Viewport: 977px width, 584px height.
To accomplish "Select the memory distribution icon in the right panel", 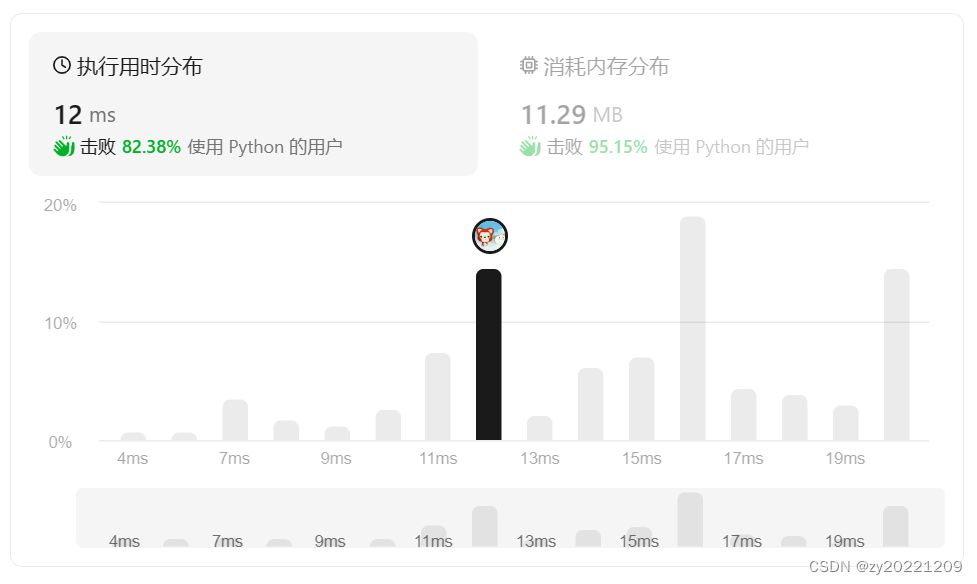I will pyautogui.click(x=528, y=66).
